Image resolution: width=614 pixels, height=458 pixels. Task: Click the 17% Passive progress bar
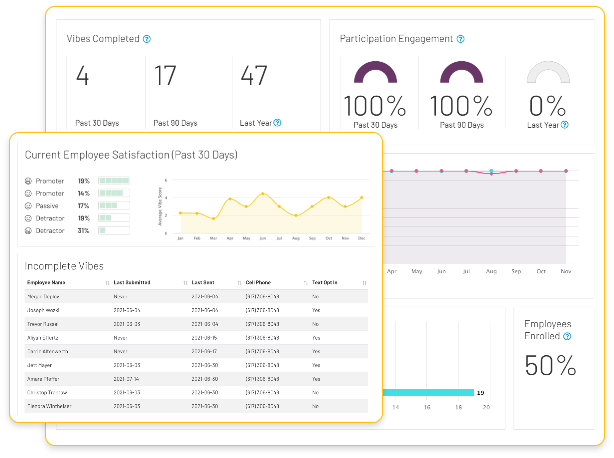[114, 205]
